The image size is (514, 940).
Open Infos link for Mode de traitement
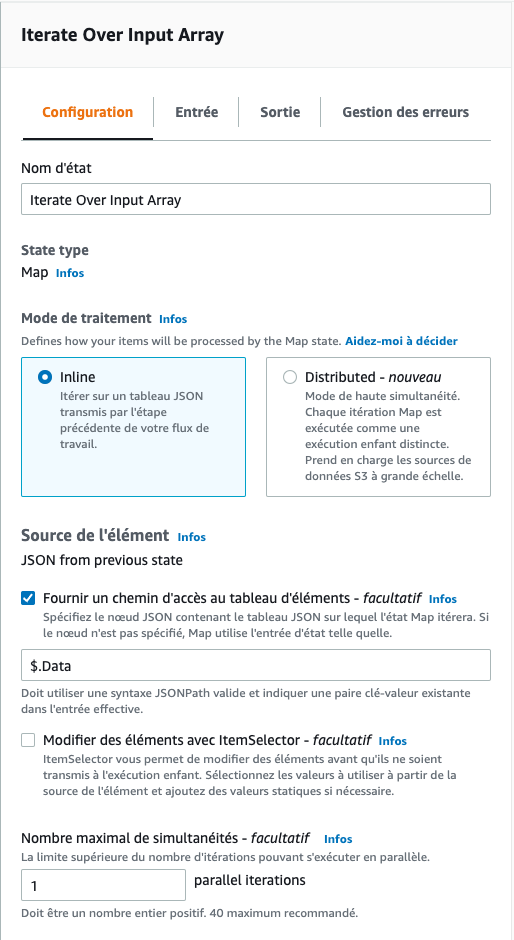[173, 319]
